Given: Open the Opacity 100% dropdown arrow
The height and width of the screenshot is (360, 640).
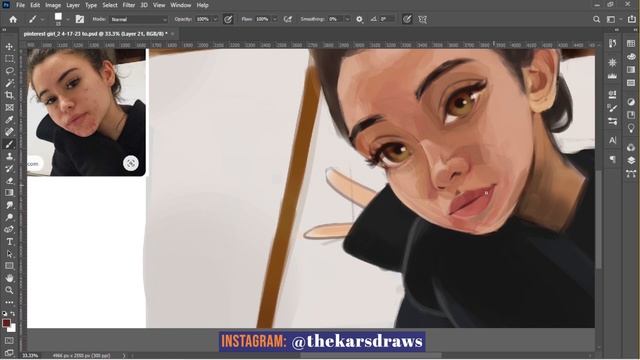Looking at the screenshot, I should tap(215, 19).
